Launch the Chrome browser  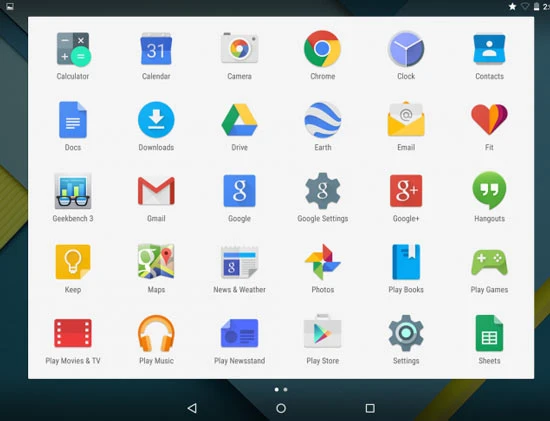pos(322,49)
